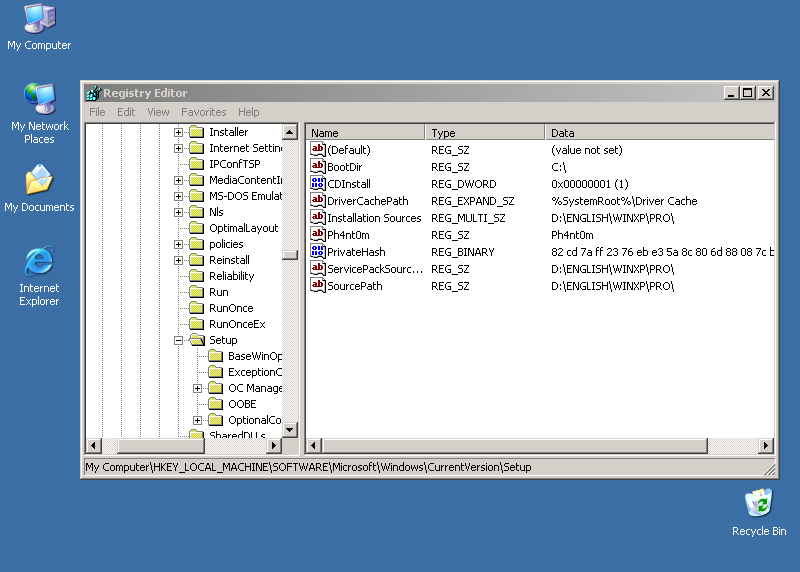Image resolution: width=800 pixels, height=572 pixels.
Task: Expand the Reinstall key
Action: coord(178,260)
